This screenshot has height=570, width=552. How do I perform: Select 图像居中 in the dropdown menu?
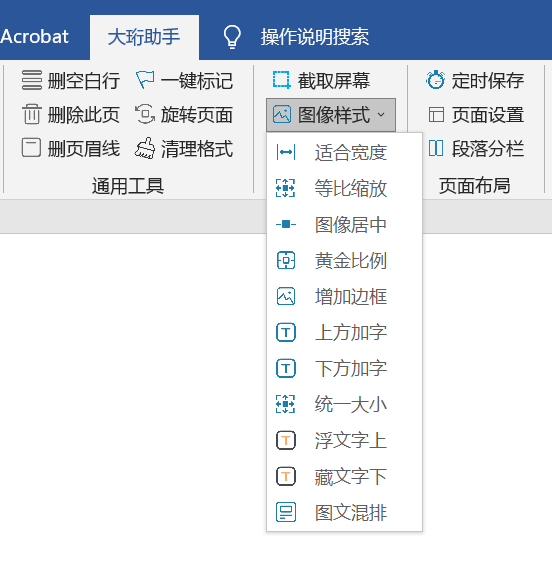(344, 224)
